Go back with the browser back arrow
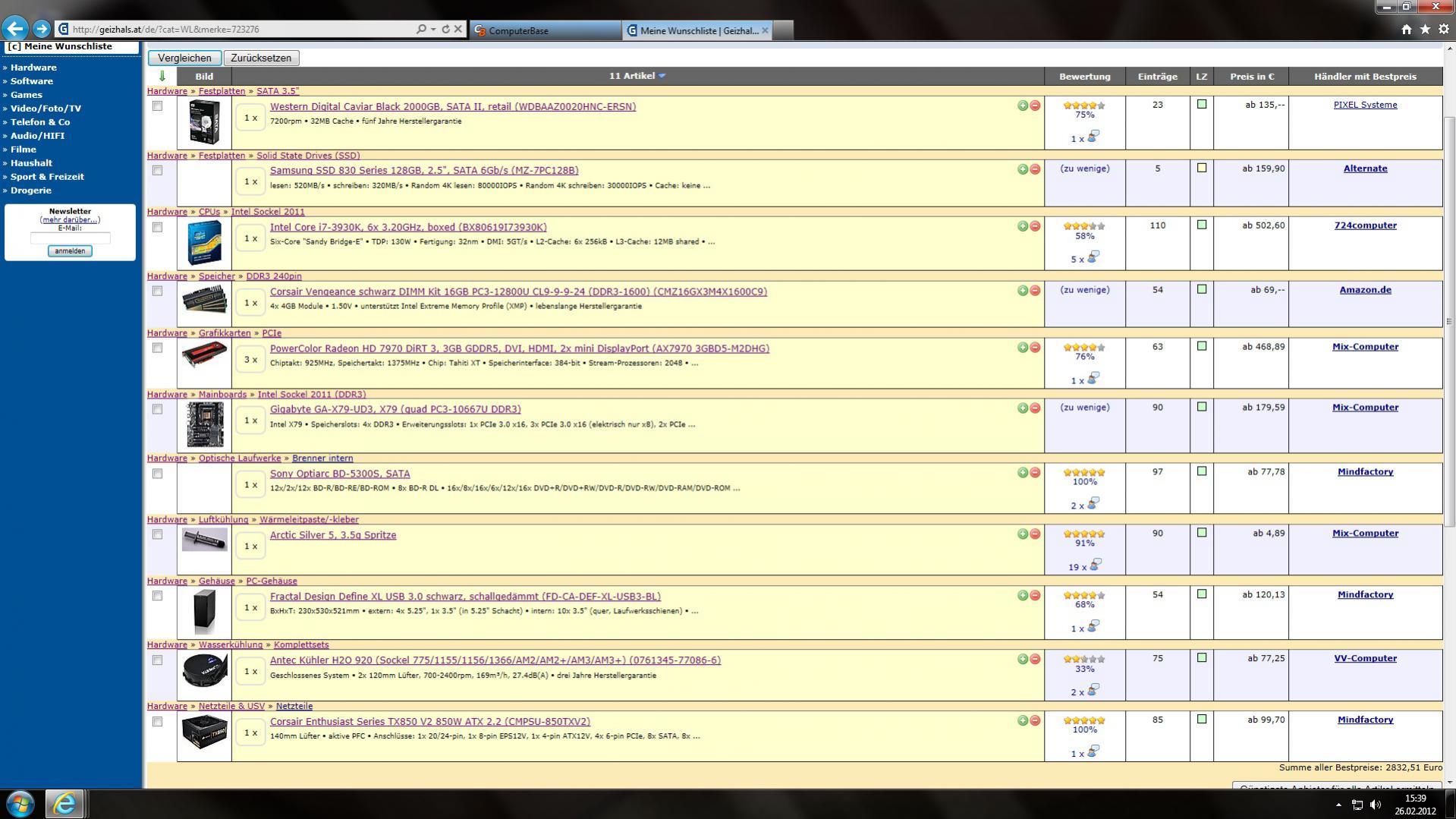This screenshot has width=1456, height=819. pos(14,29)
